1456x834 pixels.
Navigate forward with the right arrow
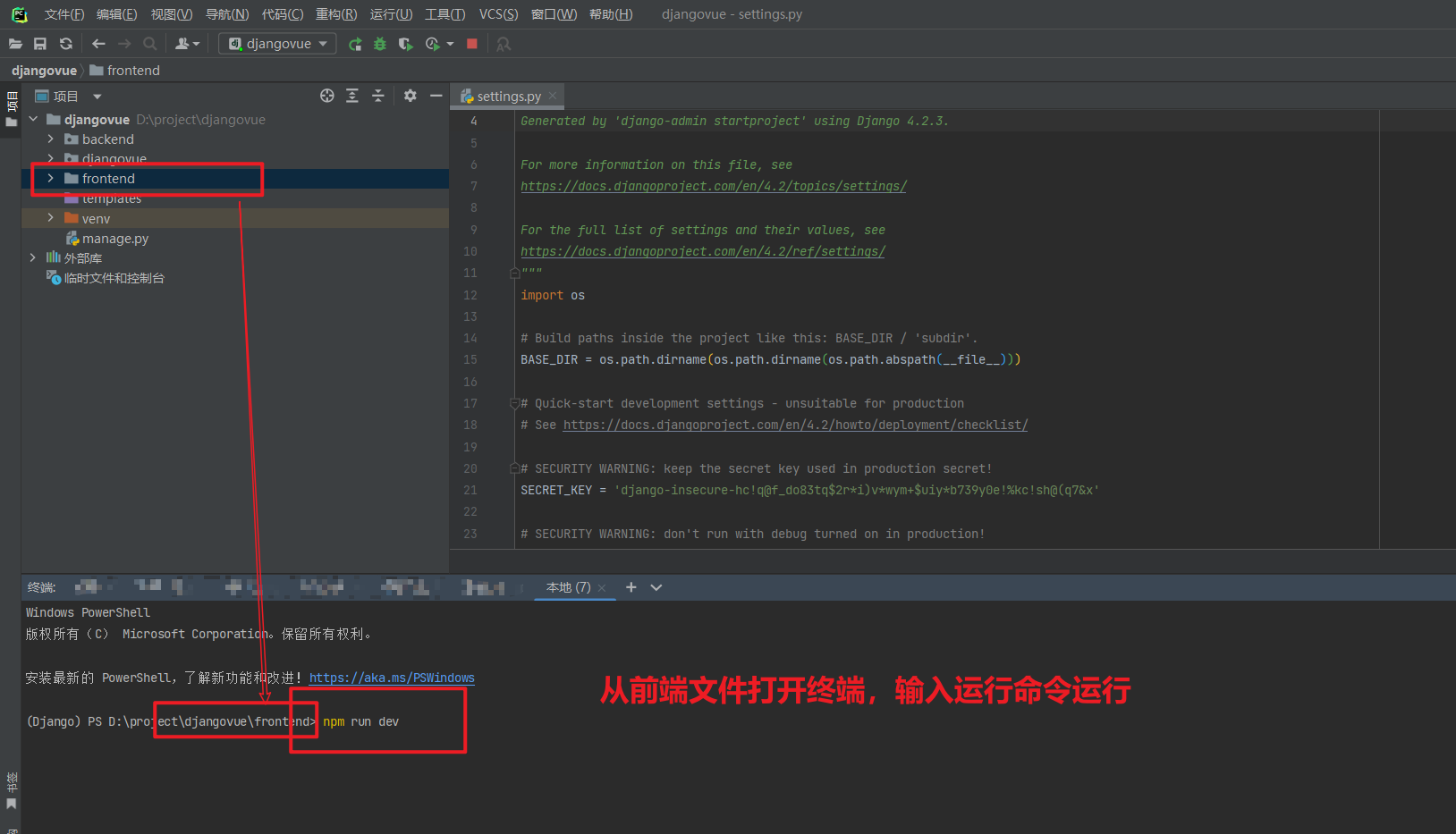tap(124, 44)
